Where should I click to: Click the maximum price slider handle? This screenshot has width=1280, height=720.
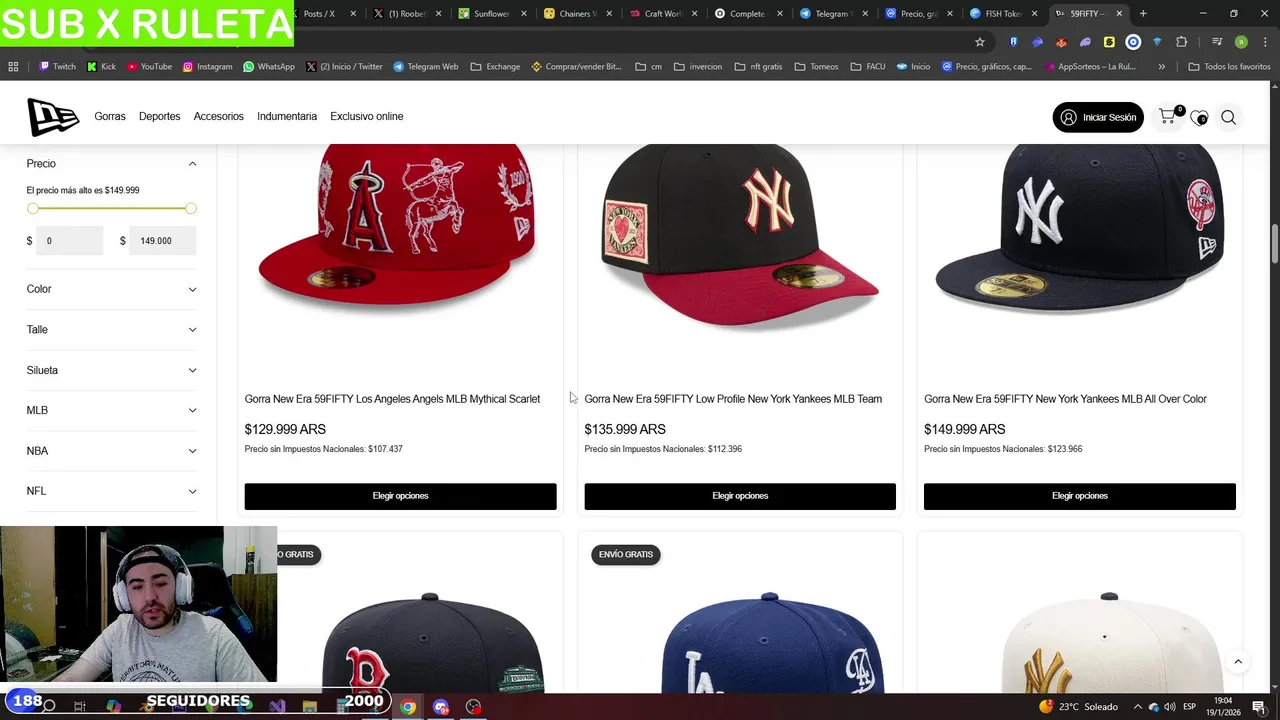pyautogui.click(x=190, y=208)
